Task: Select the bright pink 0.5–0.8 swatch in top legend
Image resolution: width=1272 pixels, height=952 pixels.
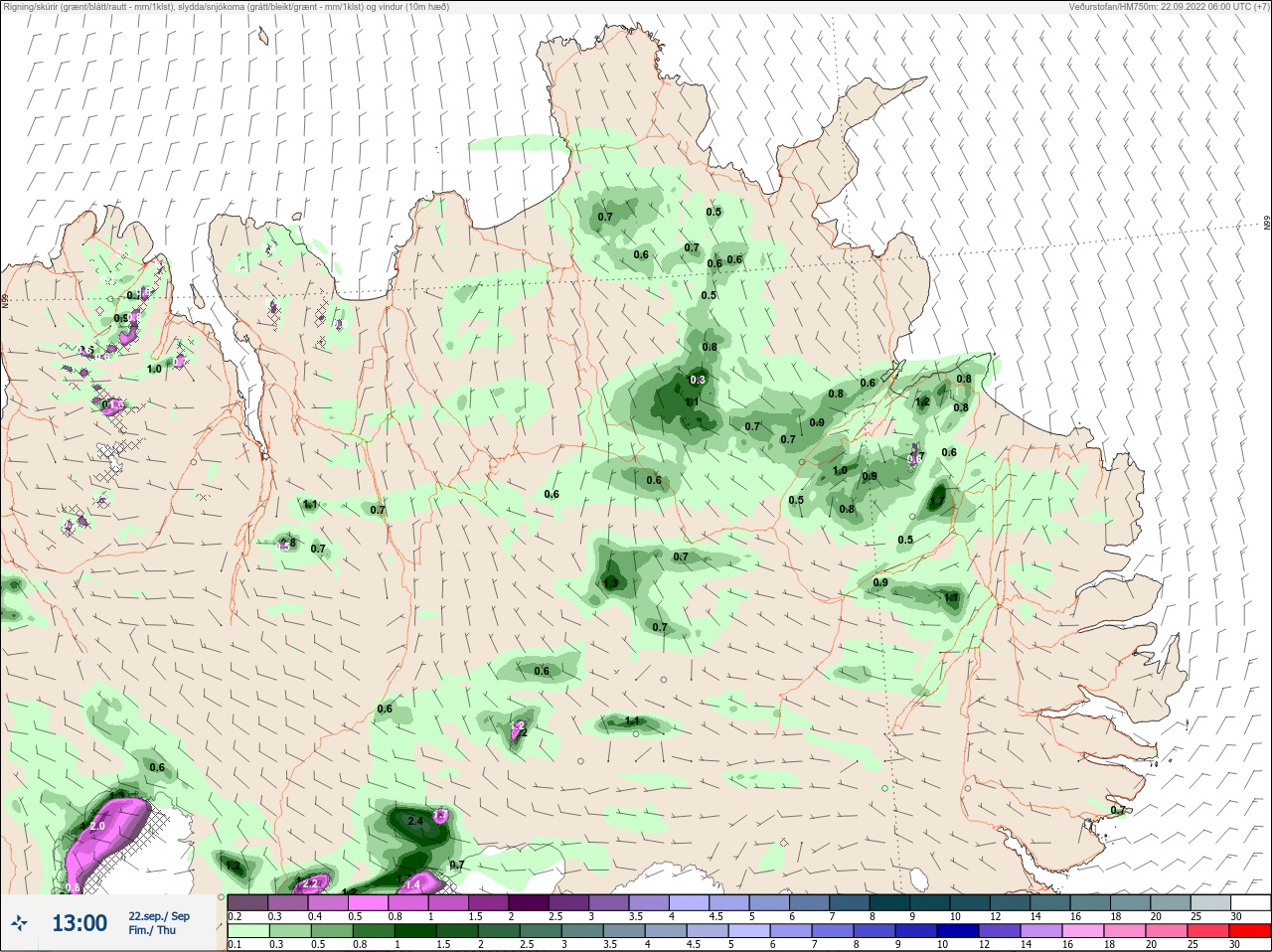Action: [x=369, y=902]
